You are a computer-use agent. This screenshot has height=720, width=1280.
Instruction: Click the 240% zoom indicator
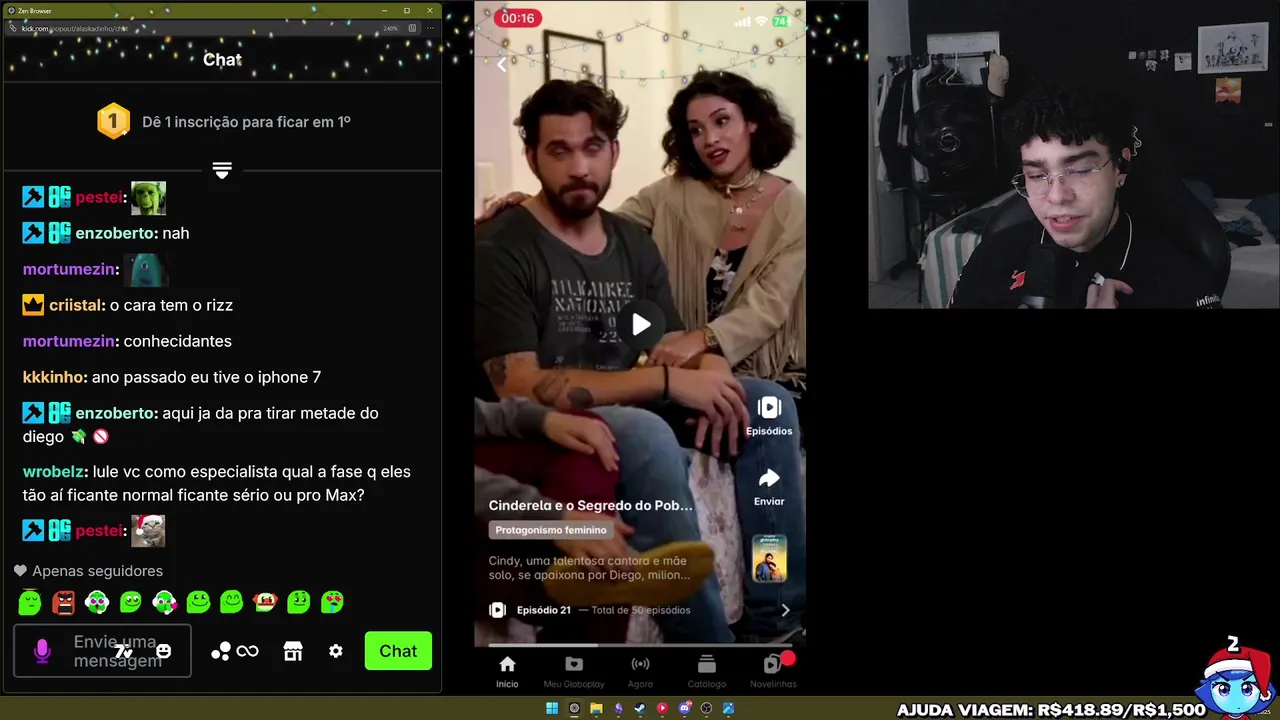pos(391,28)
